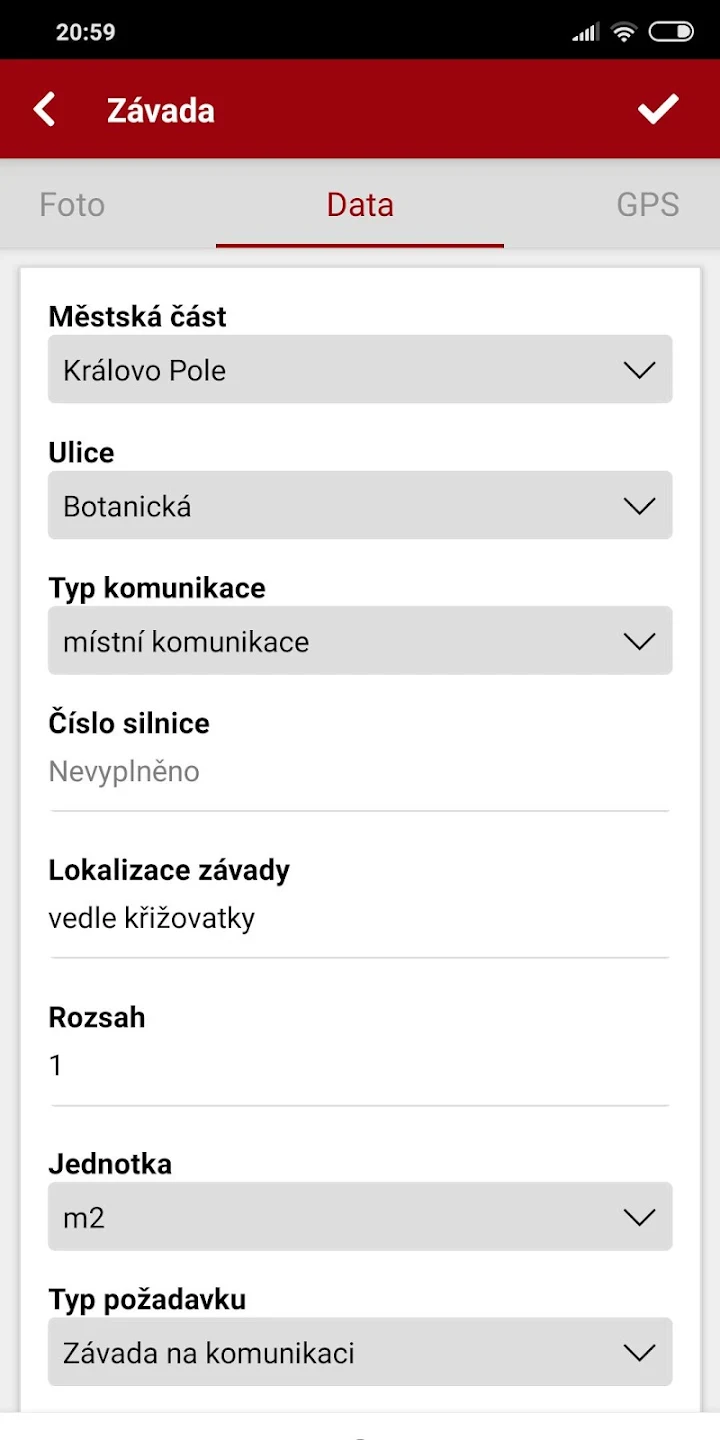
Task: Tap the signal strength icon
Action: pyautogui.click(x=585, y=33)
